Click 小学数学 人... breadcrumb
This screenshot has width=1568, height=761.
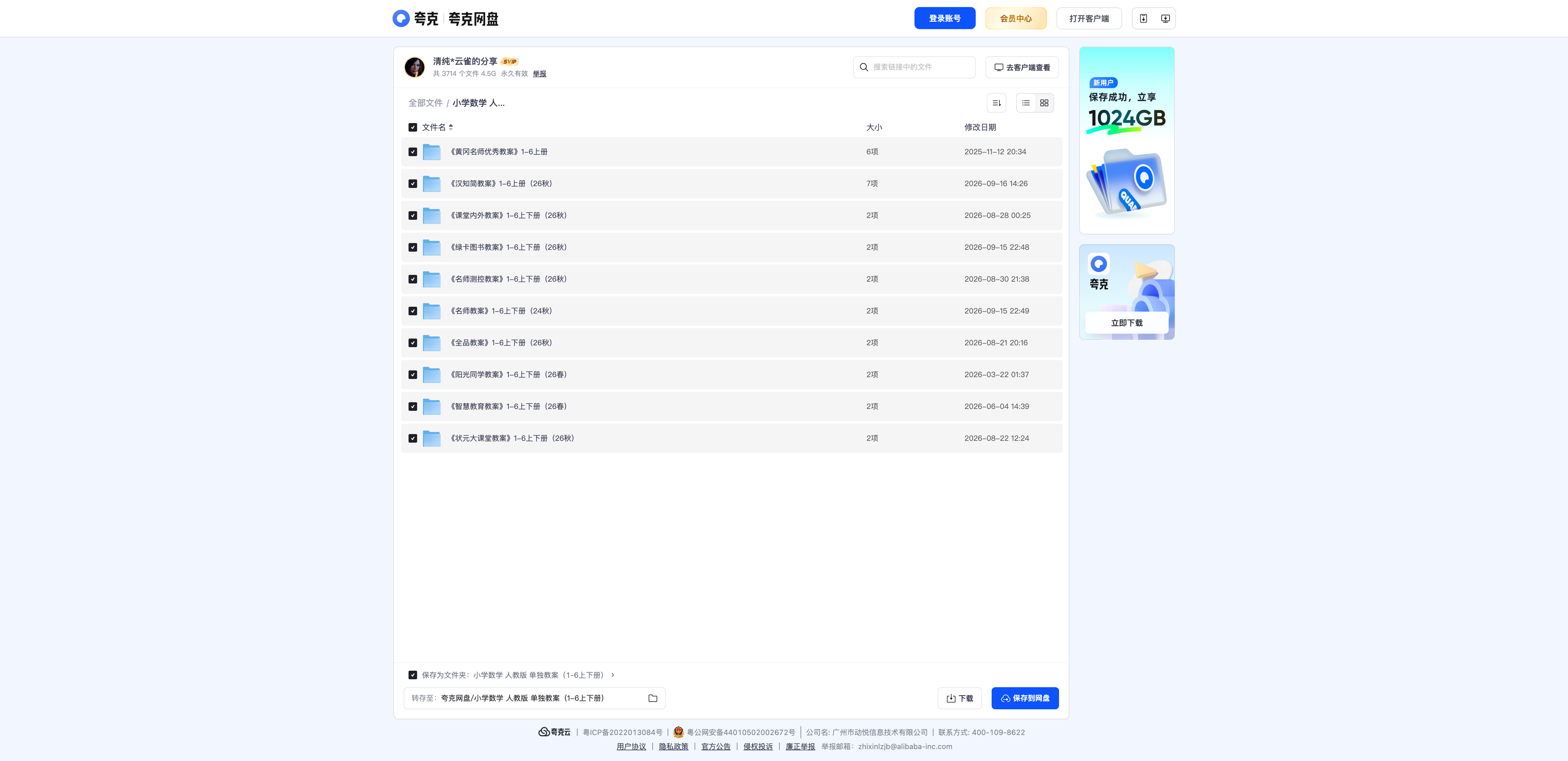pyautogui.click(x=478, y=103)
